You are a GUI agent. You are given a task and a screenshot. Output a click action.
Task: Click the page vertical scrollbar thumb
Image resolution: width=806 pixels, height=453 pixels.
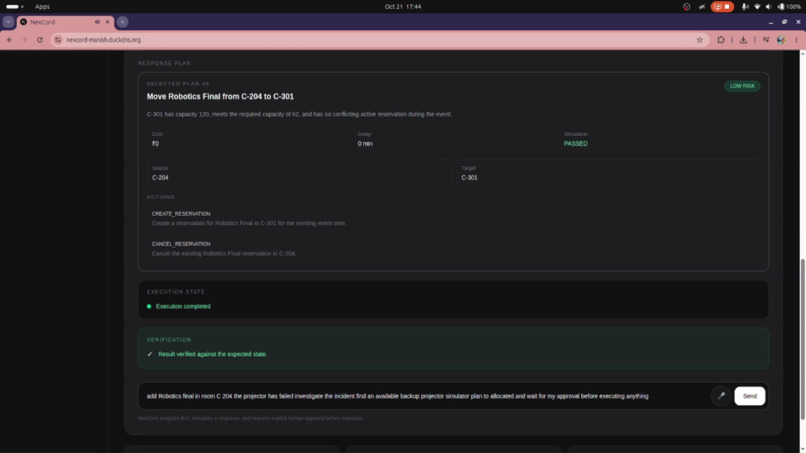tap(802, 339)
